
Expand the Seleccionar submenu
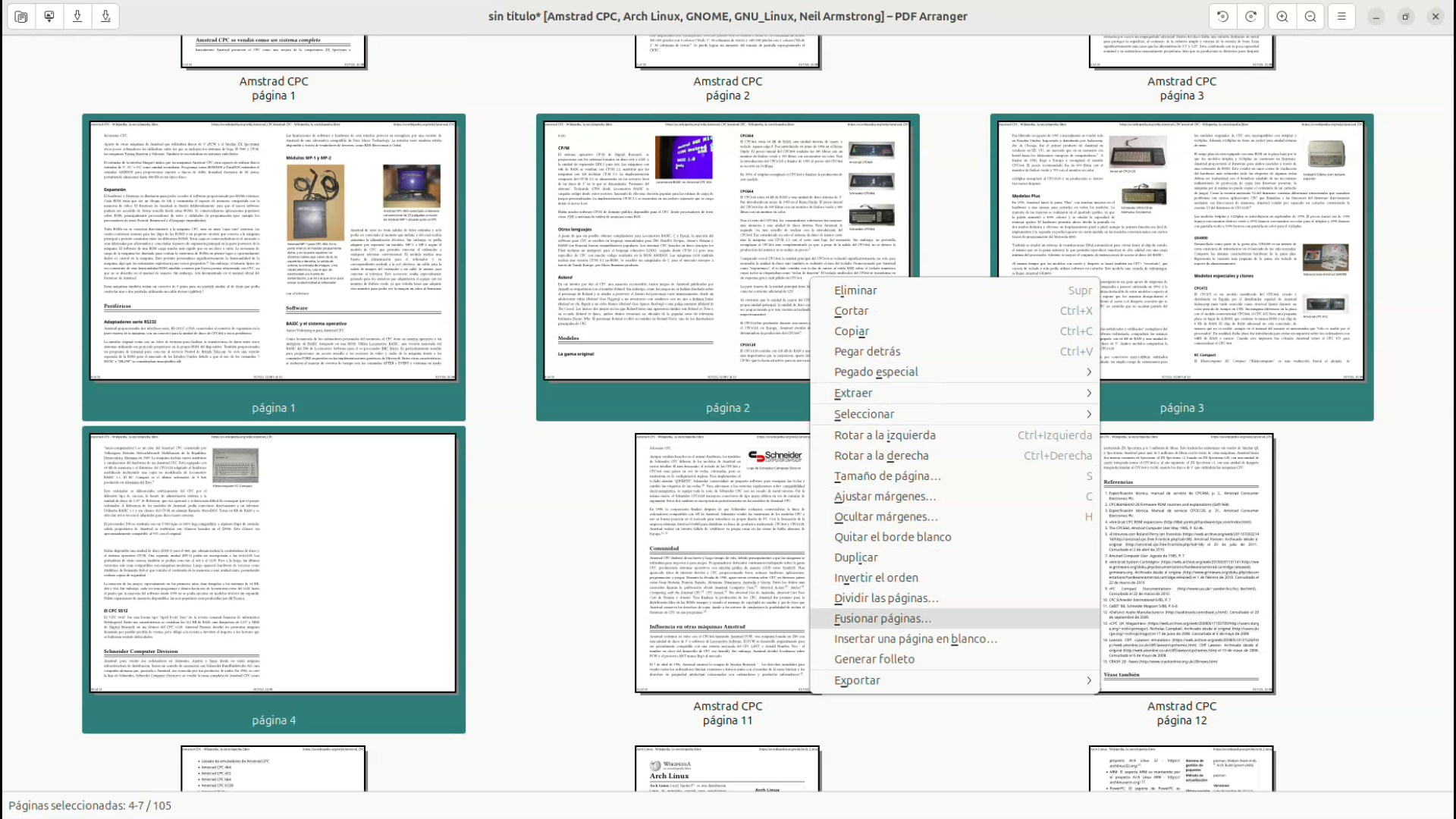coord(955,415)
